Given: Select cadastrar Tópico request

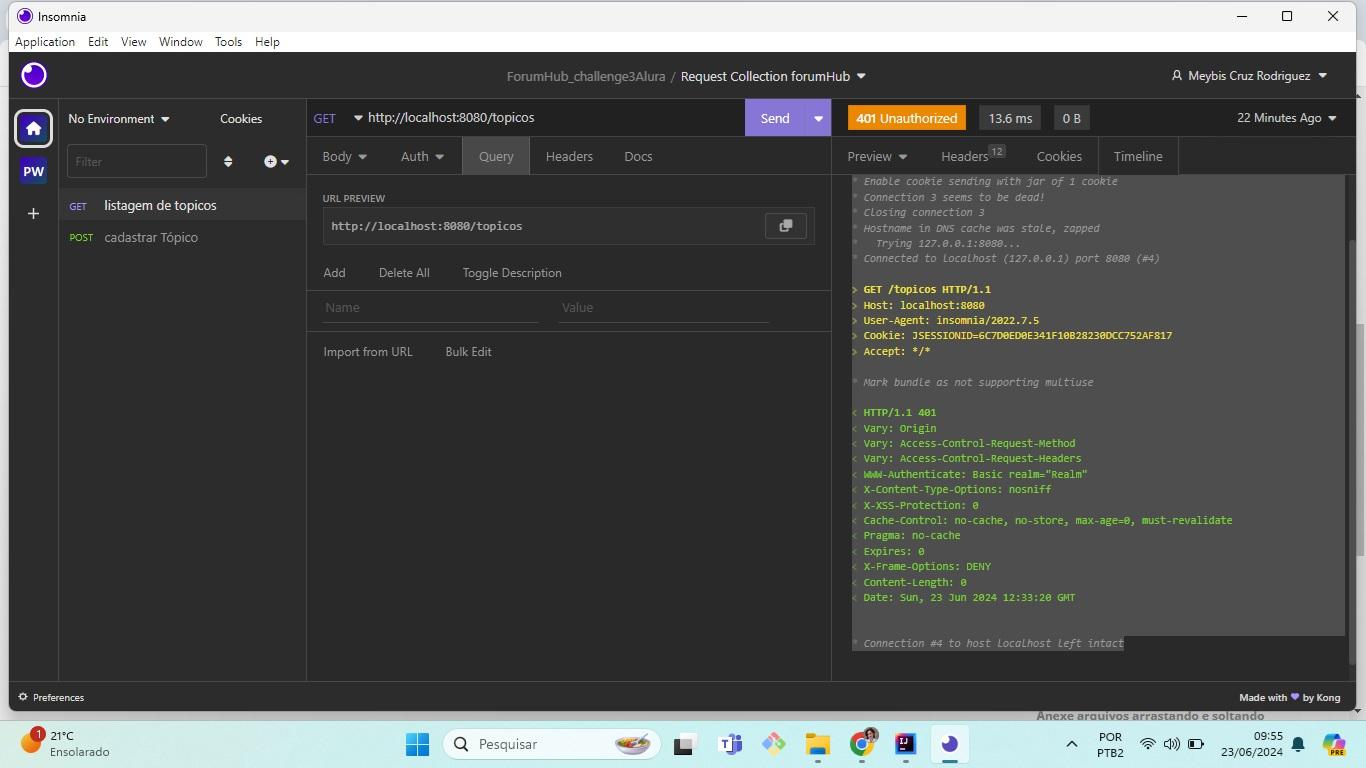Looking at the screenshot, I should pos(182,237).
